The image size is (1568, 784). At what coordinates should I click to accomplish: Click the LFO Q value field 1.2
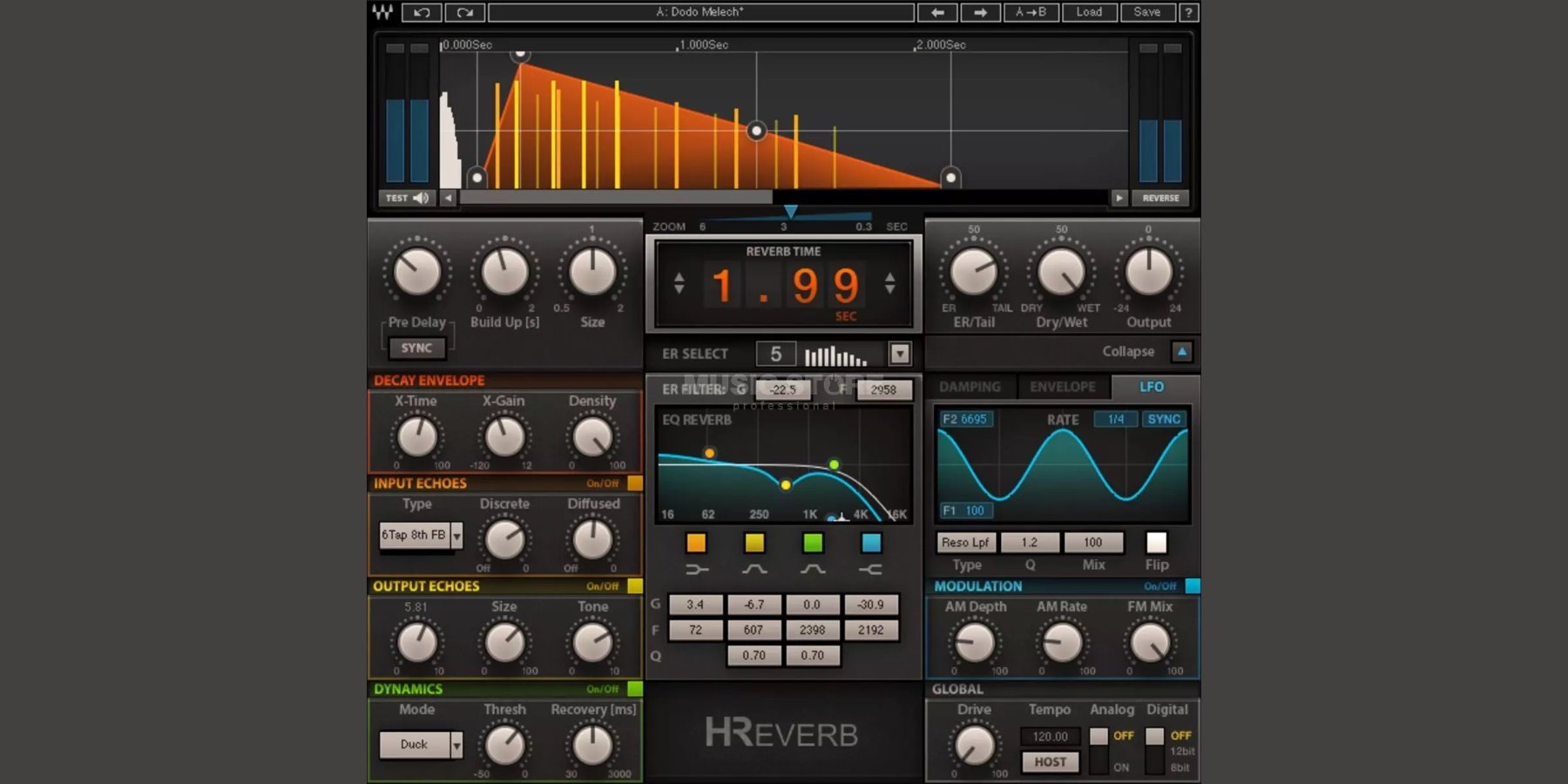coord(1030,543)
